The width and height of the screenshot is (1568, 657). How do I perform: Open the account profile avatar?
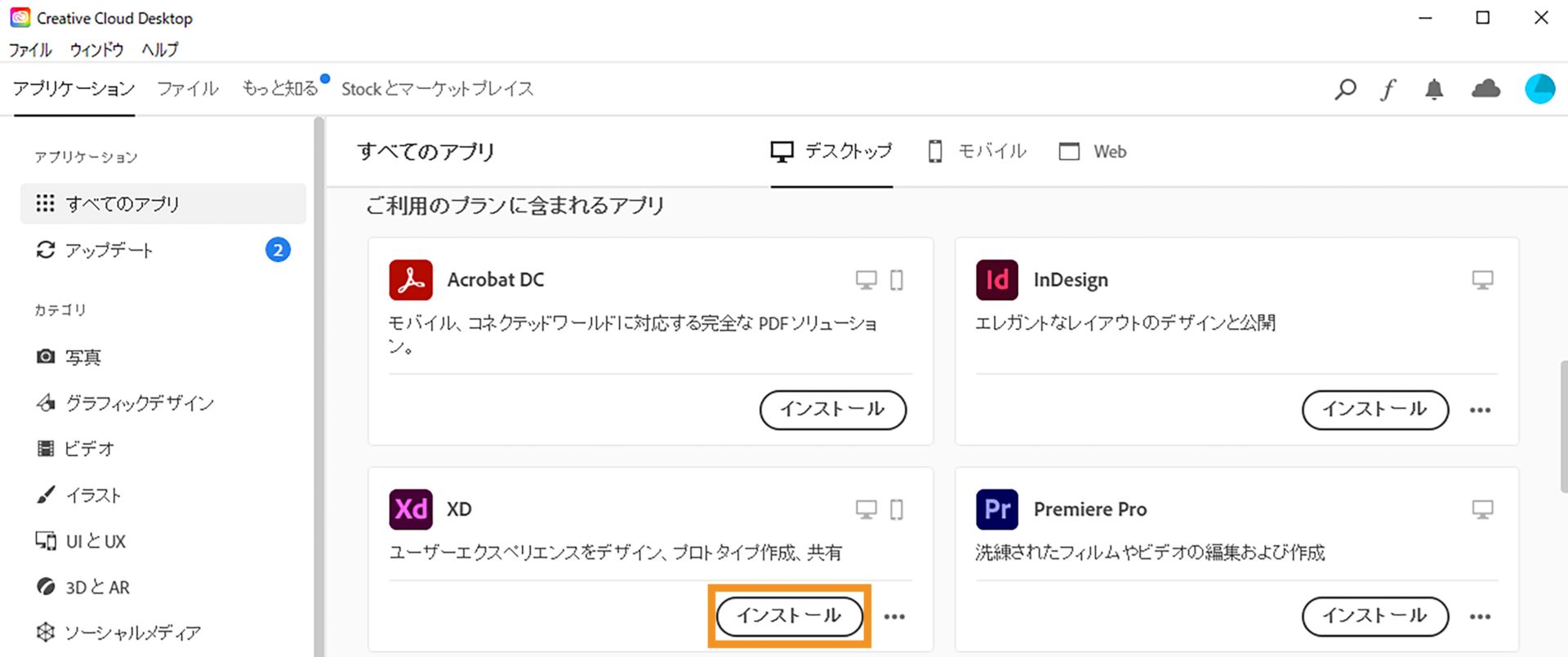[1540, 88]
